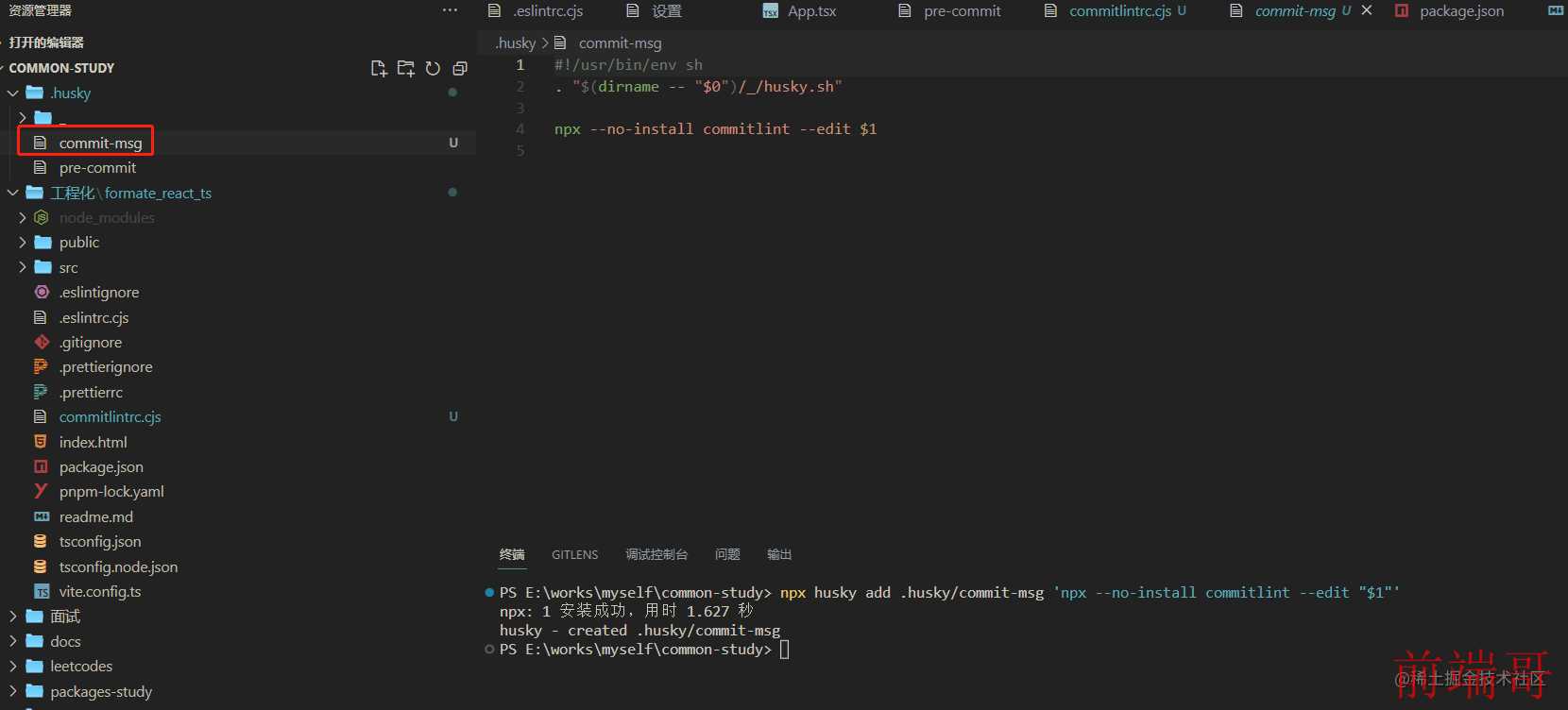Click the tsconfig.json file icon
Screen dimensions: 1568x710
pyautogui.click(x=41, y=541)
